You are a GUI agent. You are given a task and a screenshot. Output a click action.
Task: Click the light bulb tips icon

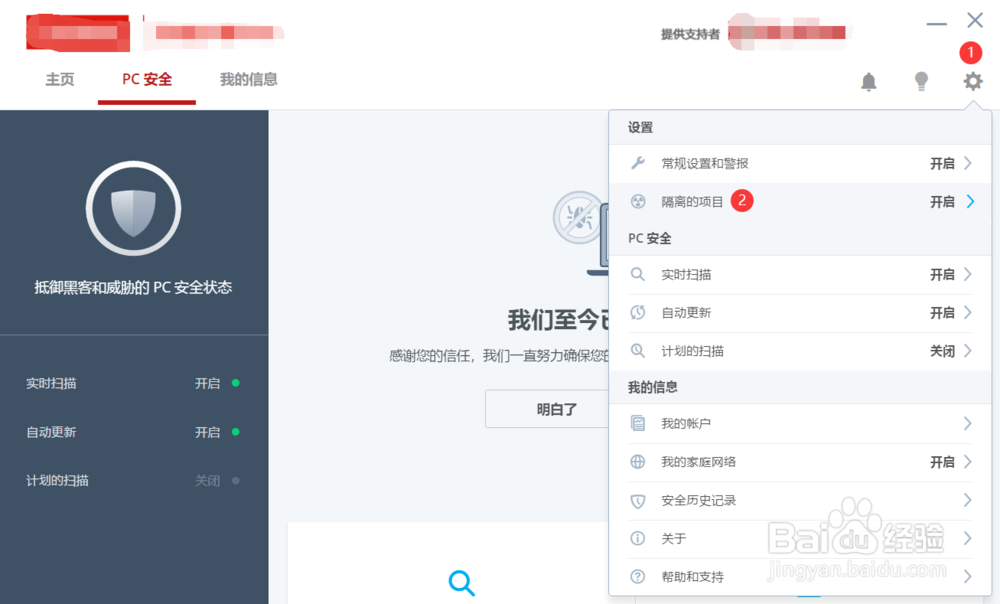[x=920, y=82]
